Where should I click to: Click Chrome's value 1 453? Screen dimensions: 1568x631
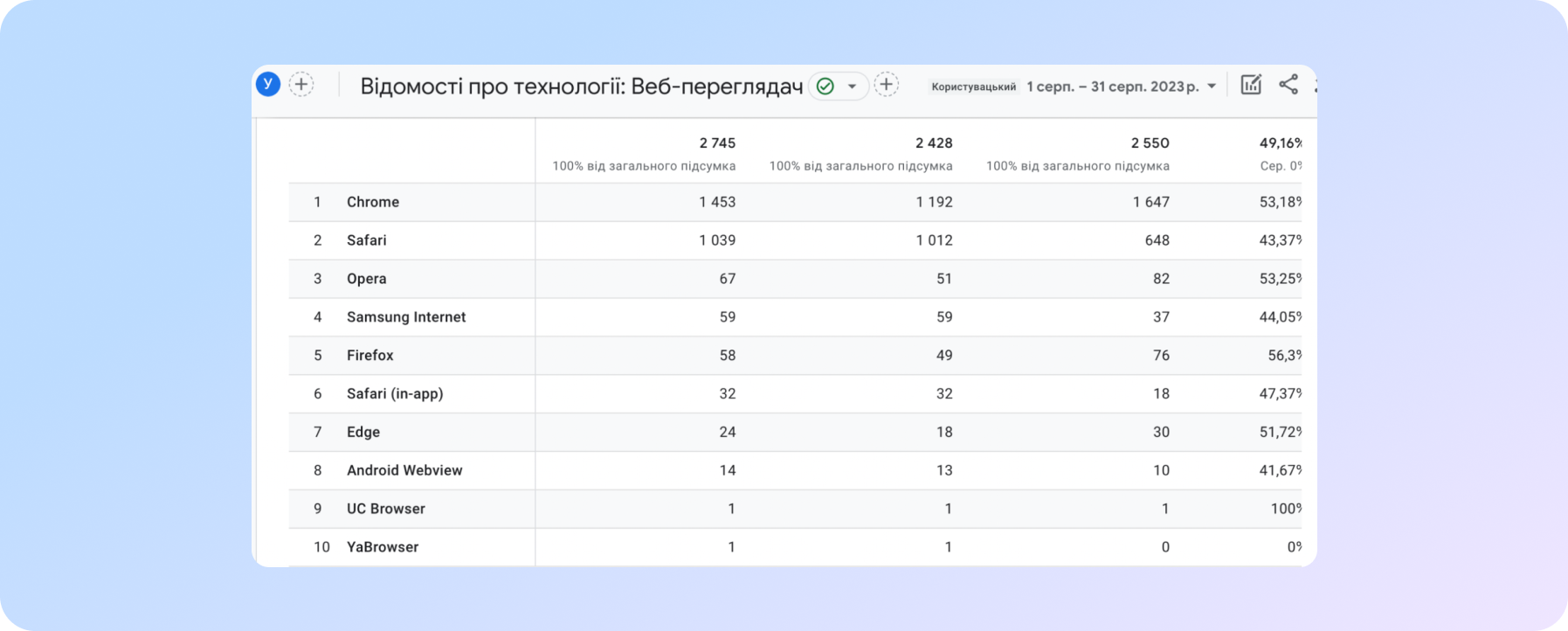pos(717,202)
